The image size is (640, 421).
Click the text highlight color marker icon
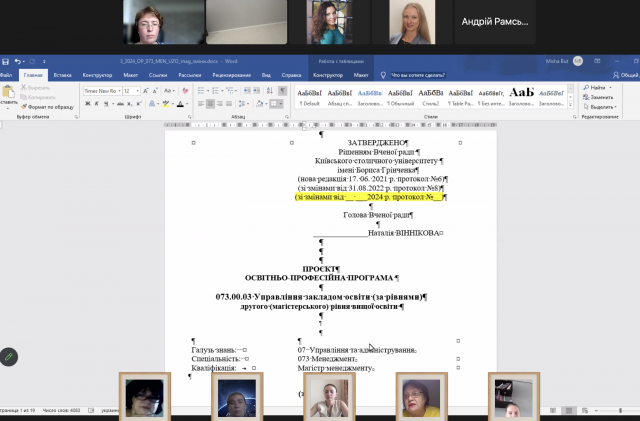163,103
